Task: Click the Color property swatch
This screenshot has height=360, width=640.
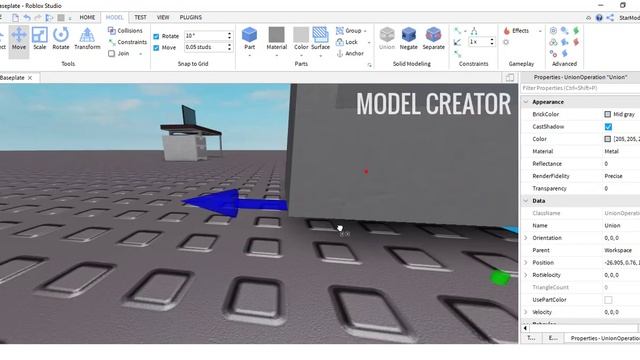Action: pyautogui.click(x=607, y=139)
